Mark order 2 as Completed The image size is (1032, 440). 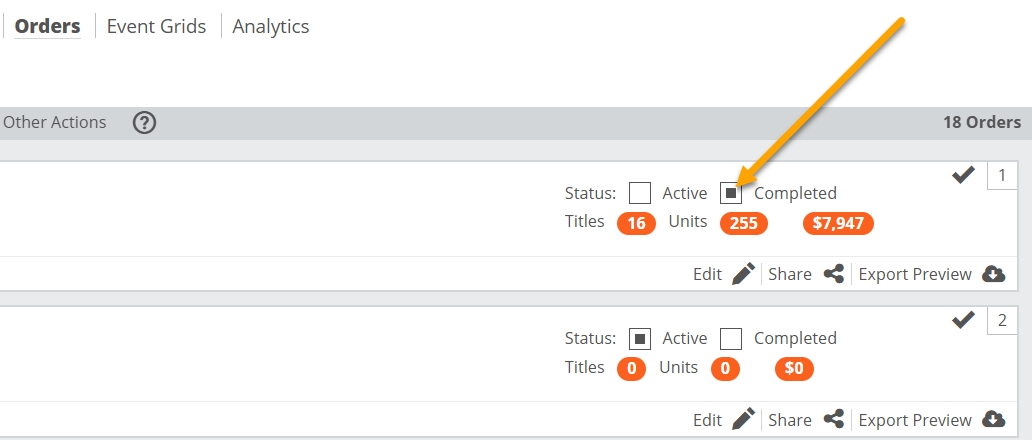[731, 339]
